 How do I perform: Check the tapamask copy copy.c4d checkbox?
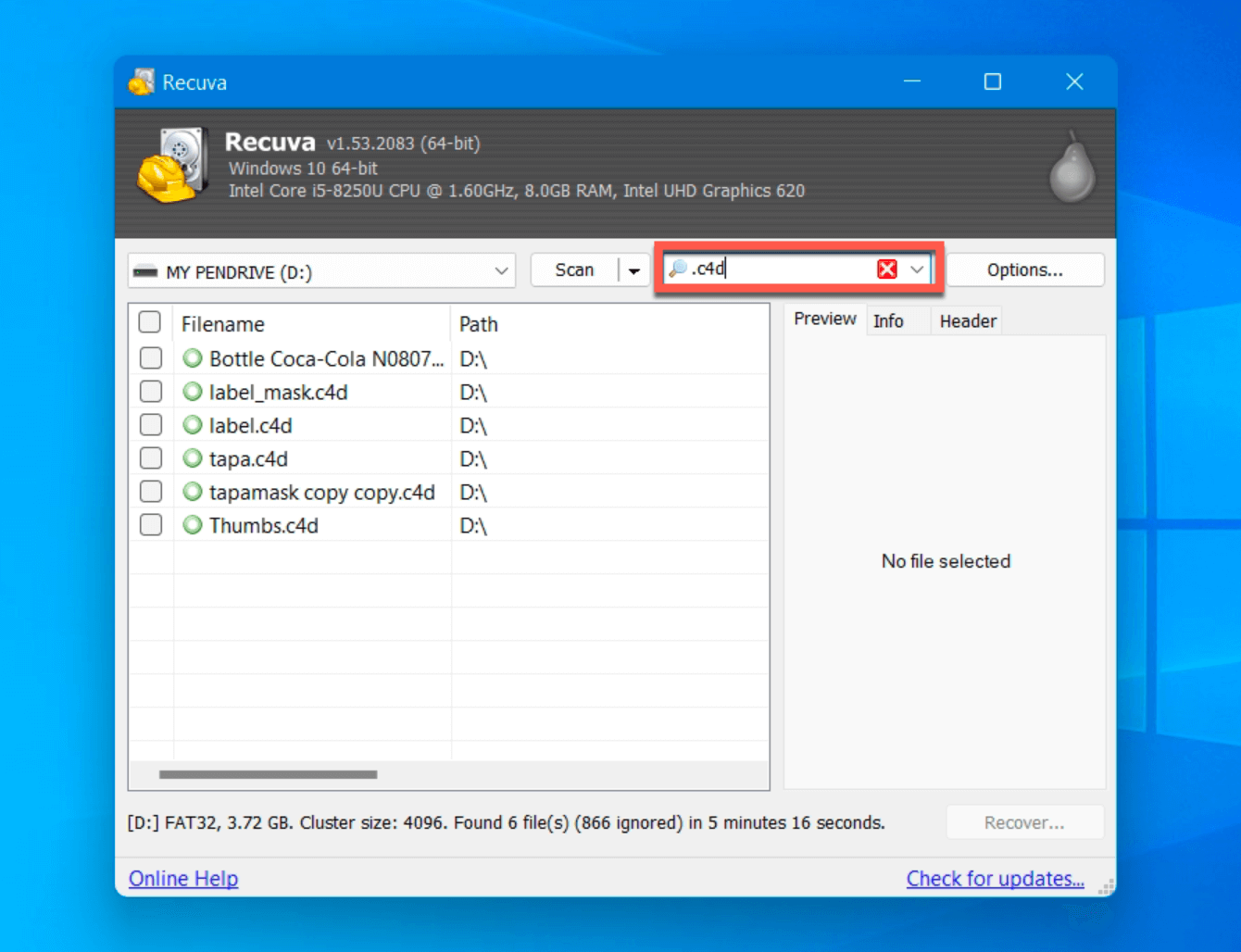coord(151,491)
